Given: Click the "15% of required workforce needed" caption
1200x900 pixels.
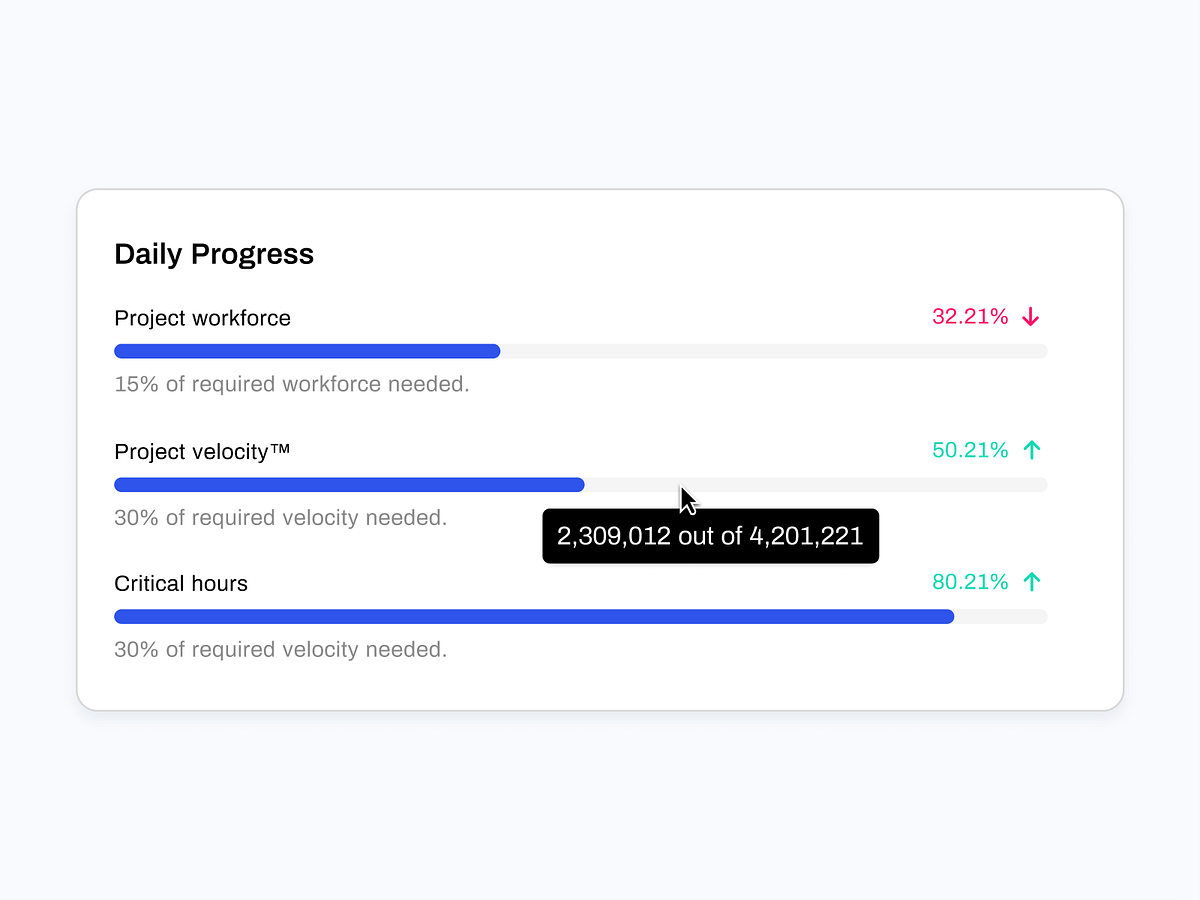Looking at the screenshot, I should click(292, 384).
